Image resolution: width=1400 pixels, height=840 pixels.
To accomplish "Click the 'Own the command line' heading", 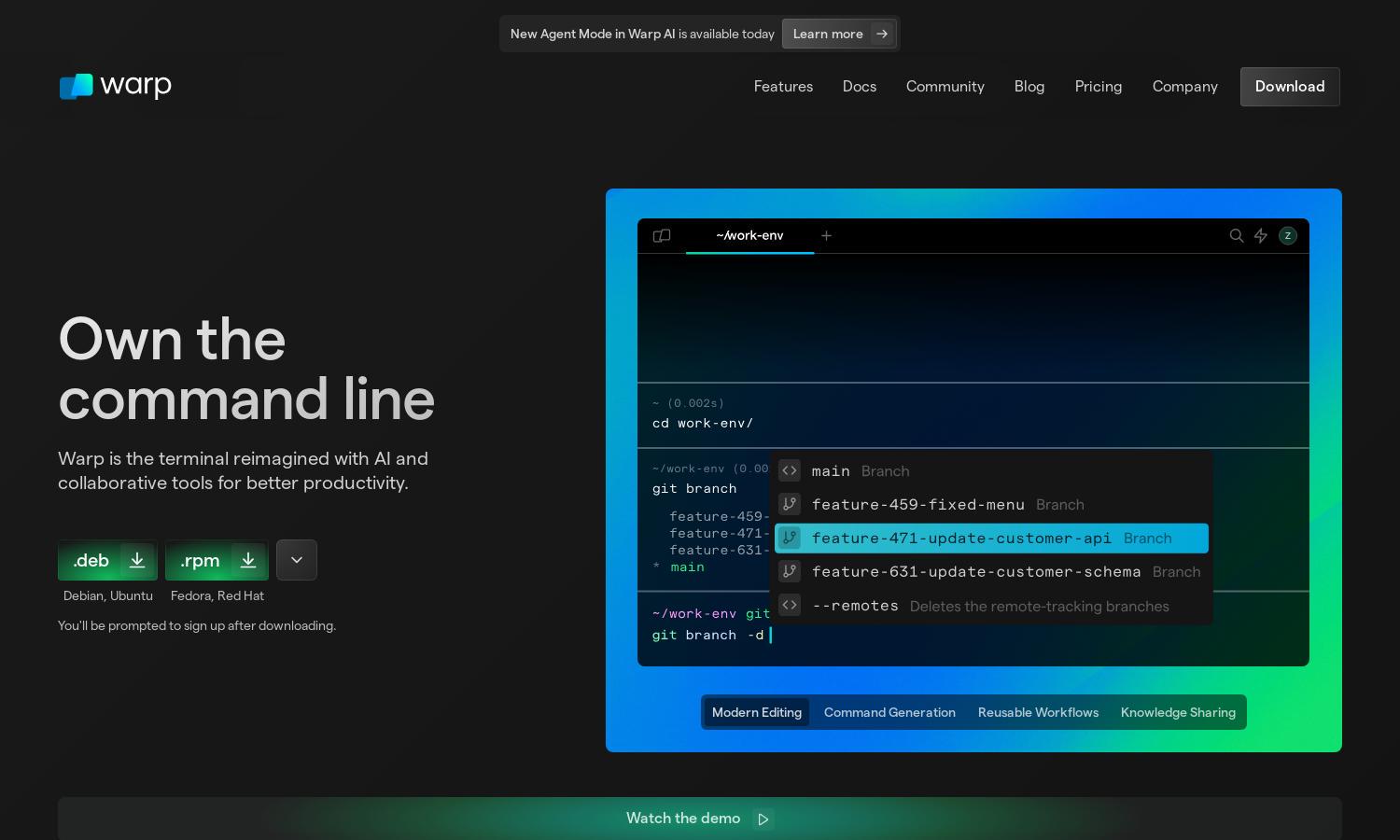I will (x=246, y=369).
